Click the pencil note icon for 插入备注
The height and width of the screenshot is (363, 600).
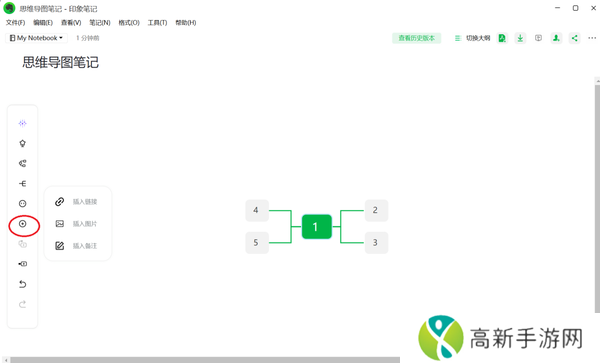pos(60,246)
